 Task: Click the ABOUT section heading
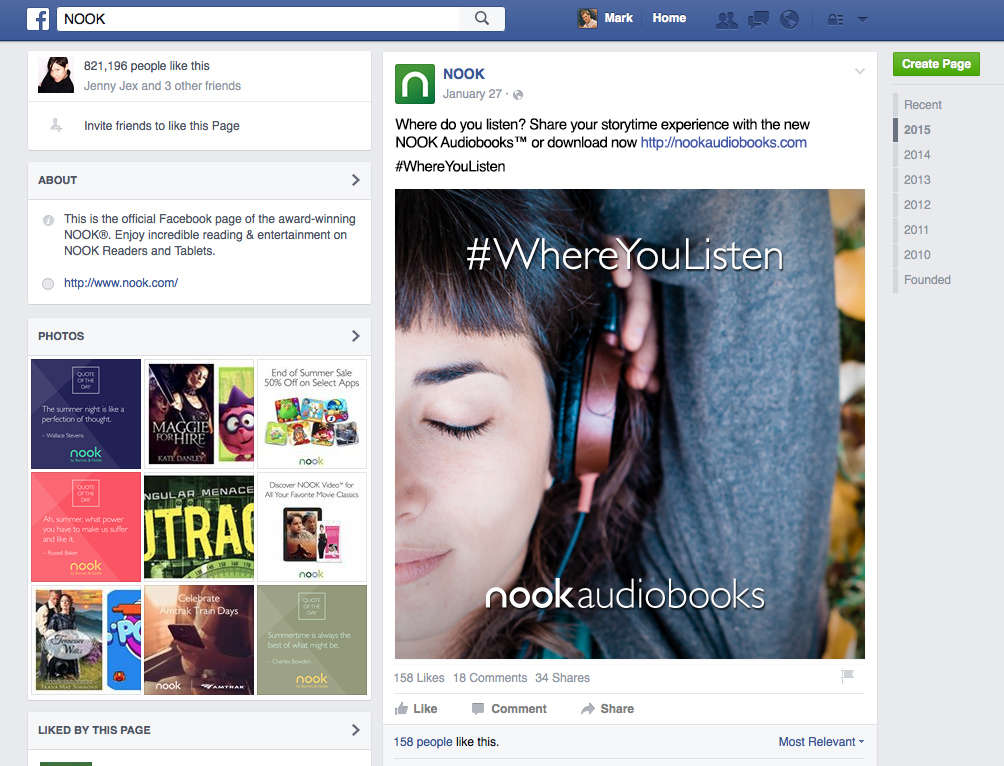click(58, 180)
